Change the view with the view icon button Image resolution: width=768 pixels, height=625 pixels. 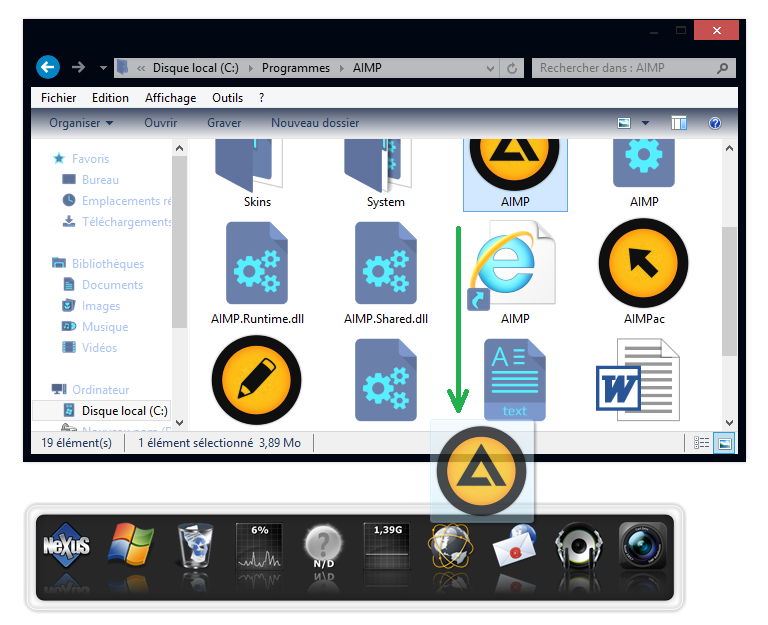[624, 123]
